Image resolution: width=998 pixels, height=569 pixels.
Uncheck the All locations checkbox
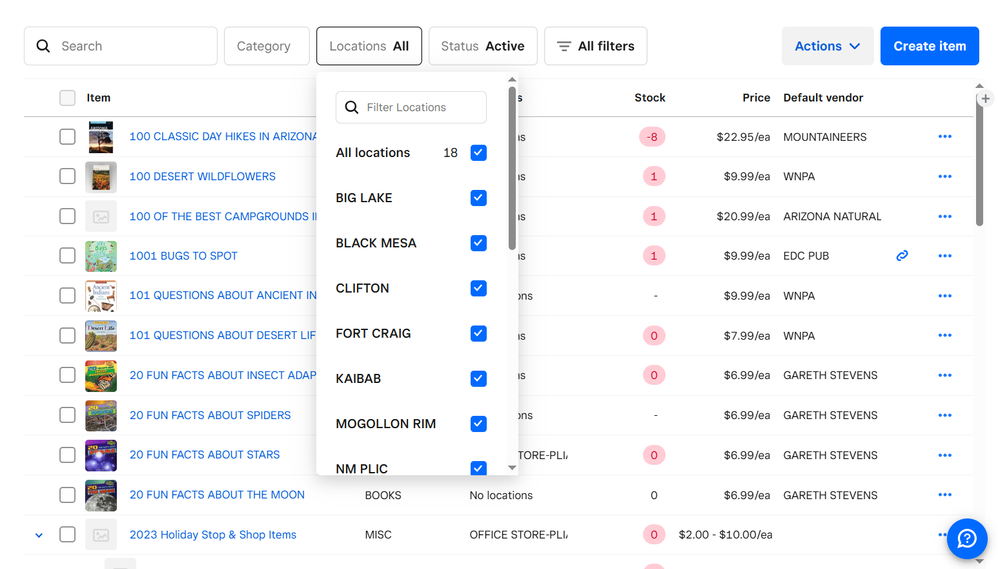click(x=478, y=153)
